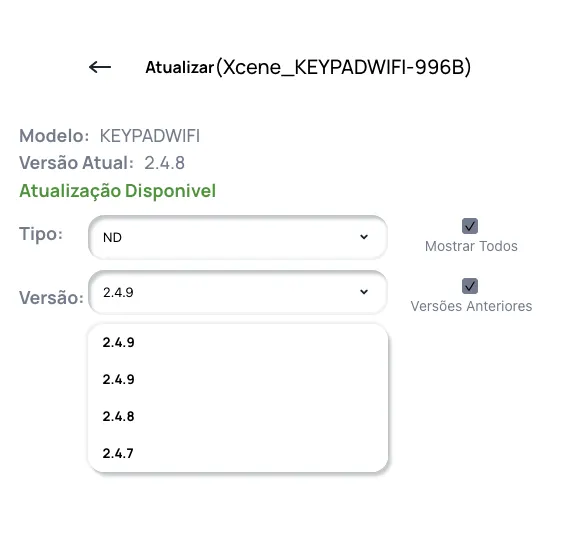Select the first 2.4.9 list option
The height and width of the screenshot is (536, 576).
click(238, 342)
